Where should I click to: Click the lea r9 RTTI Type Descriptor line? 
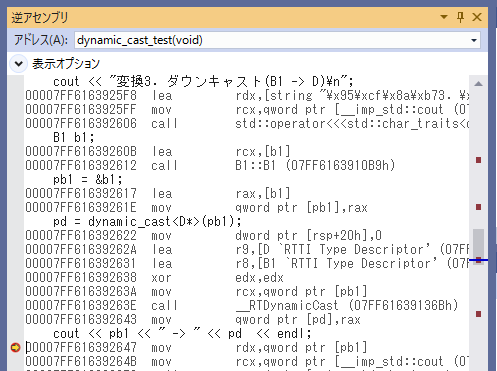pos(247,250)
